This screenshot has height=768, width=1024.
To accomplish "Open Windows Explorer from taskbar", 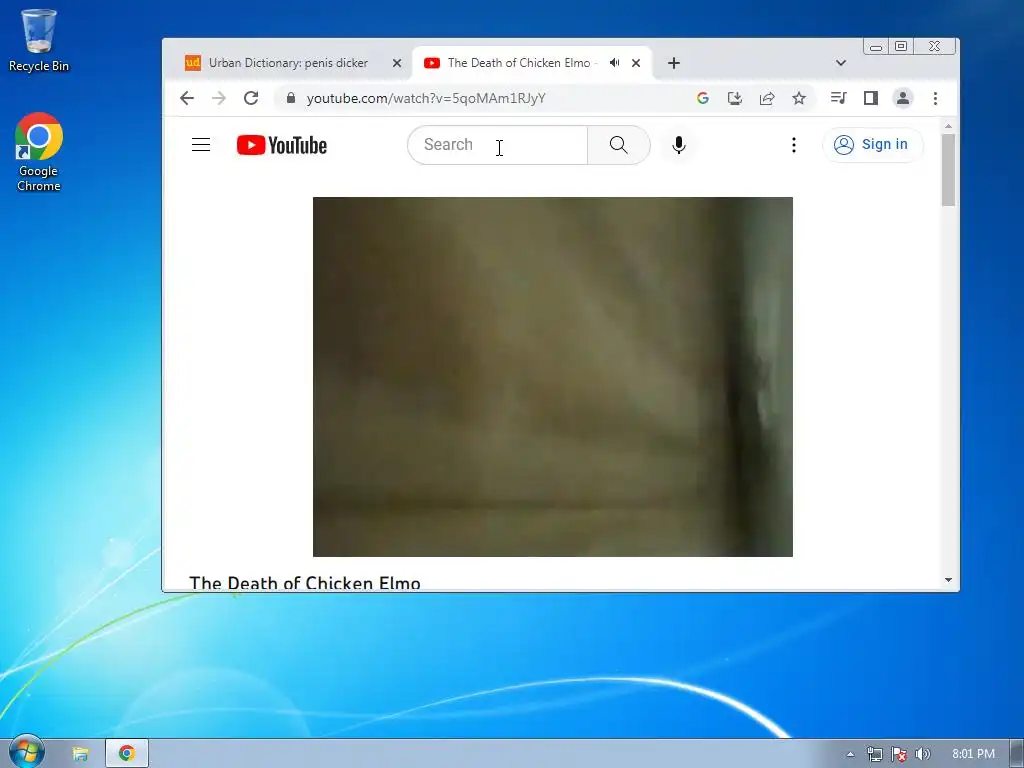I will point(80,754).
